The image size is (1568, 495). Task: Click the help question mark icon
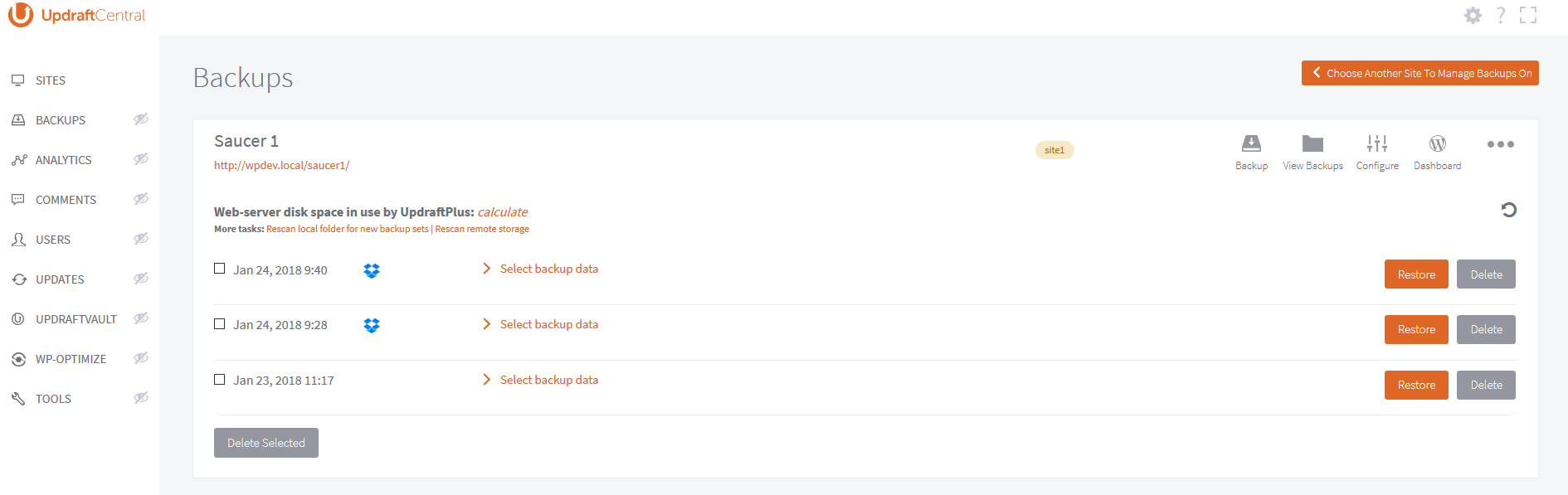[x=1501, y=15]
